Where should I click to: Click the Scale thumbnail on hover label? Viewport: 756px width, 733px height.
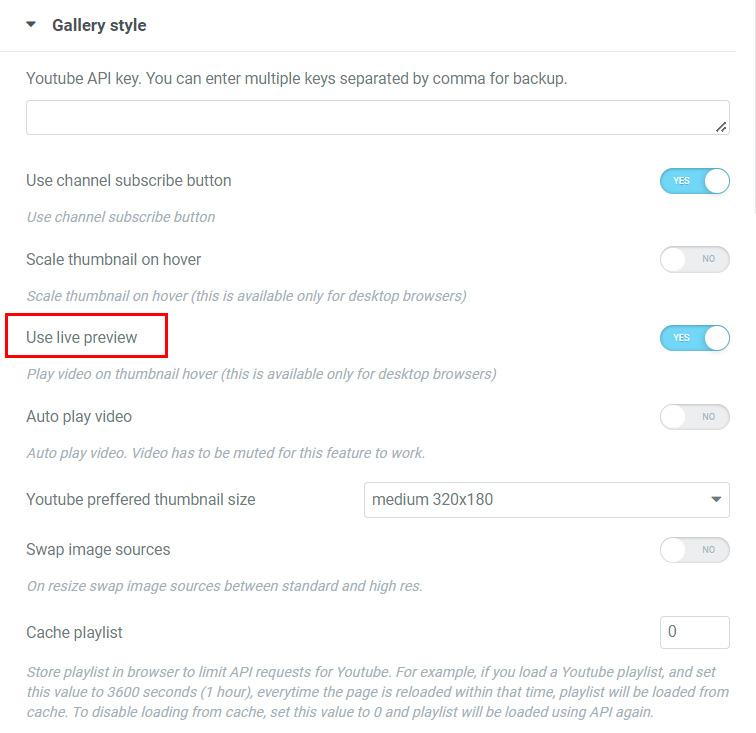(114, 259)
